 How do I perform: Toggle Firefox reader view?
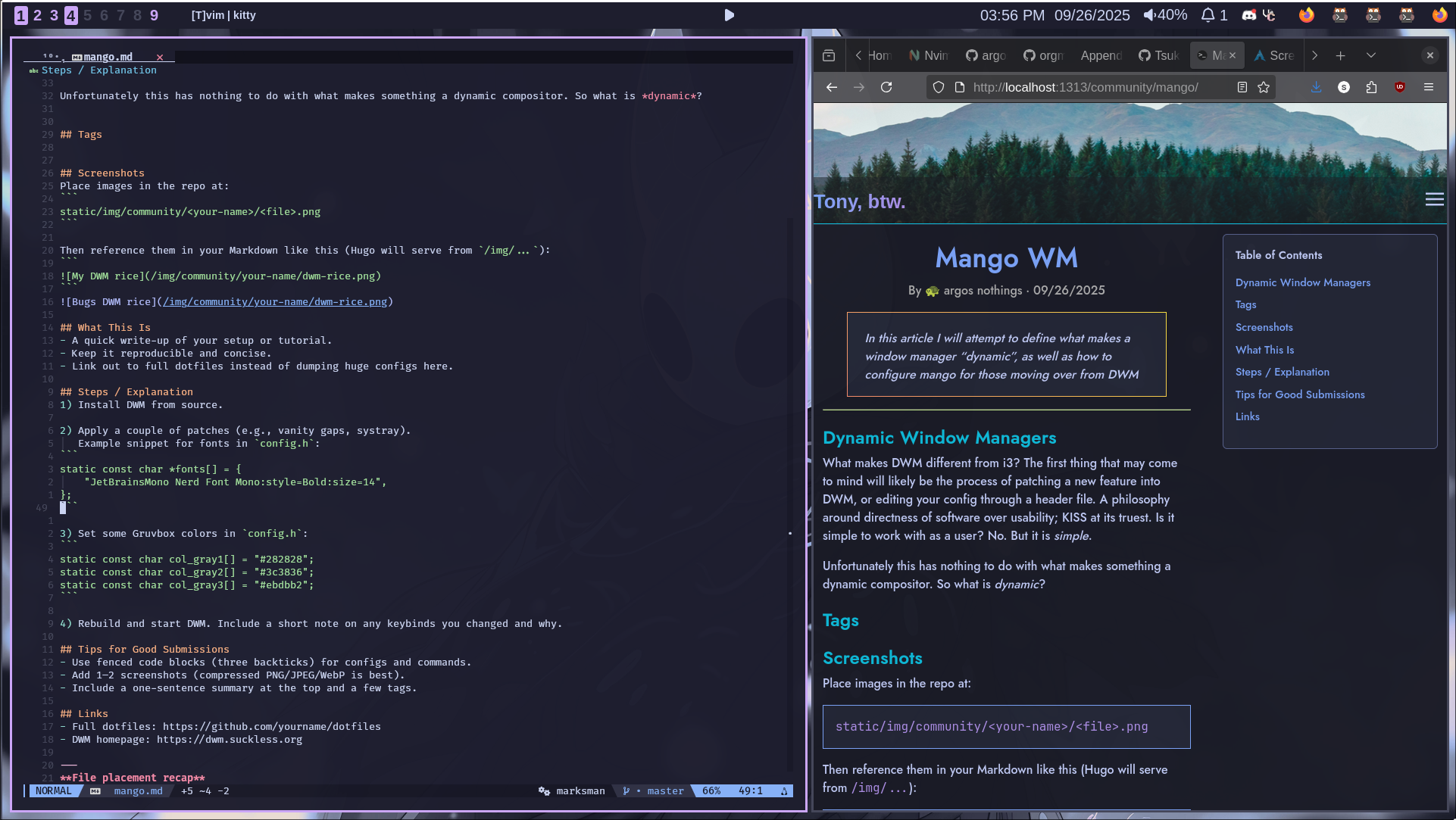1242,87
